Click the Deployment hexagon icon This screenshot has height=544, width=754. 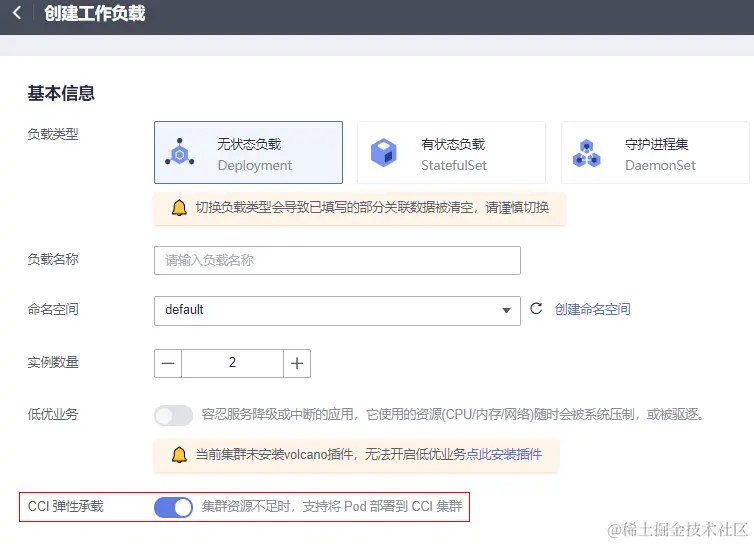pyautogui.click(x=179, y=152)
